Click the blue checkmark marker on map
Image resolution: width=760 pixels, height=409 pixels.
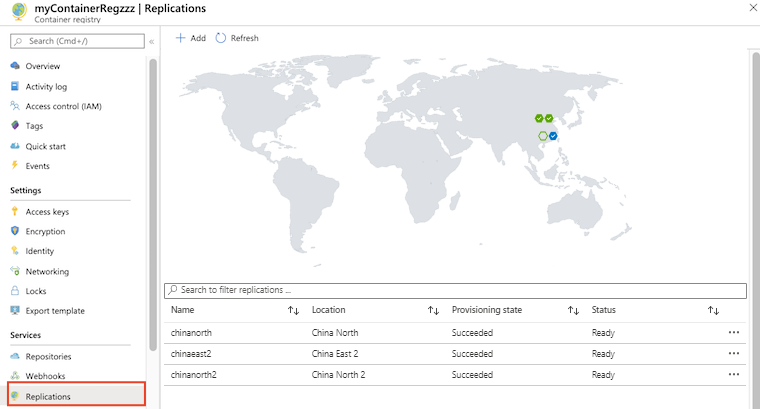pyautogui.click(x=553, y=136)
